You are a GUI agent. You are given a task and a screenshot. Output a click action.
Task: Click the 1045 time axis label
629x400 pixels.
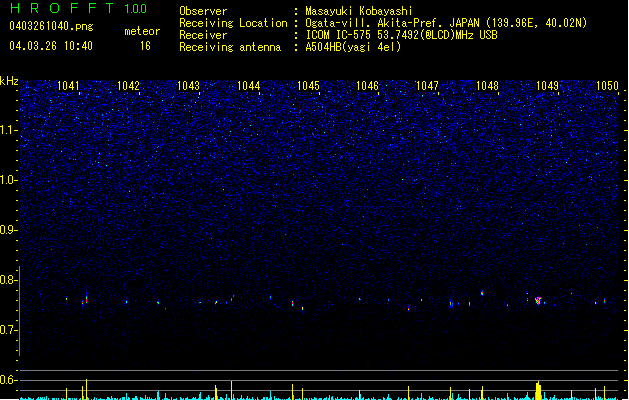pos(308,86)
